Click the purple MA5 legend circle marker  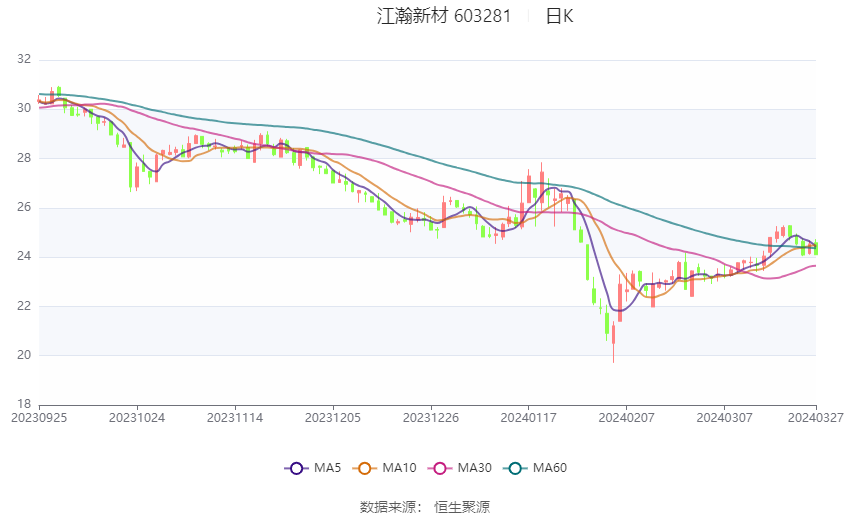[295, 468]
